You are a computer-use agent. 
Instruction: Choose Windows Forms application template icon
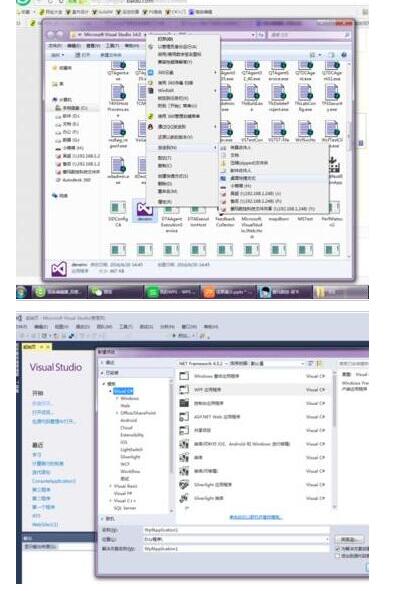click(184, 376)
